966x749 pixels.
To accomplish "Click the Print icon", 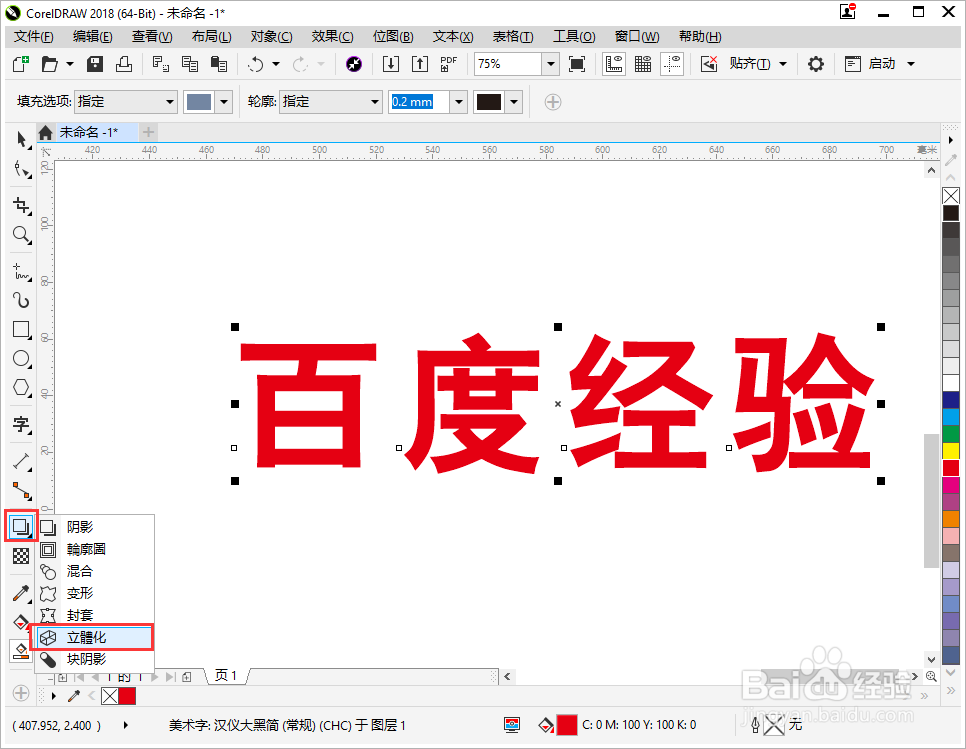I will tap(124, 63).
